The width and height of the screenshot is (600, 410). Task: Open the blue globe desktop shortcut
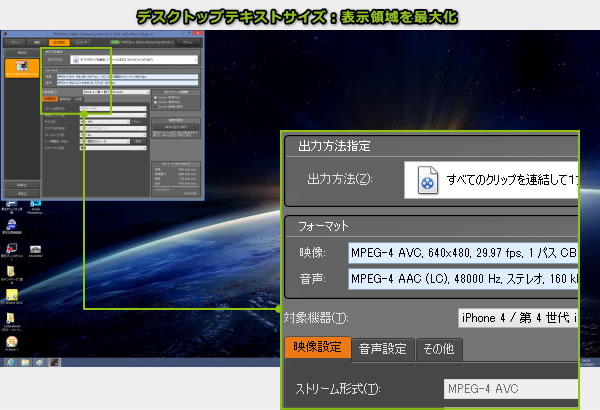pos(11,225)
